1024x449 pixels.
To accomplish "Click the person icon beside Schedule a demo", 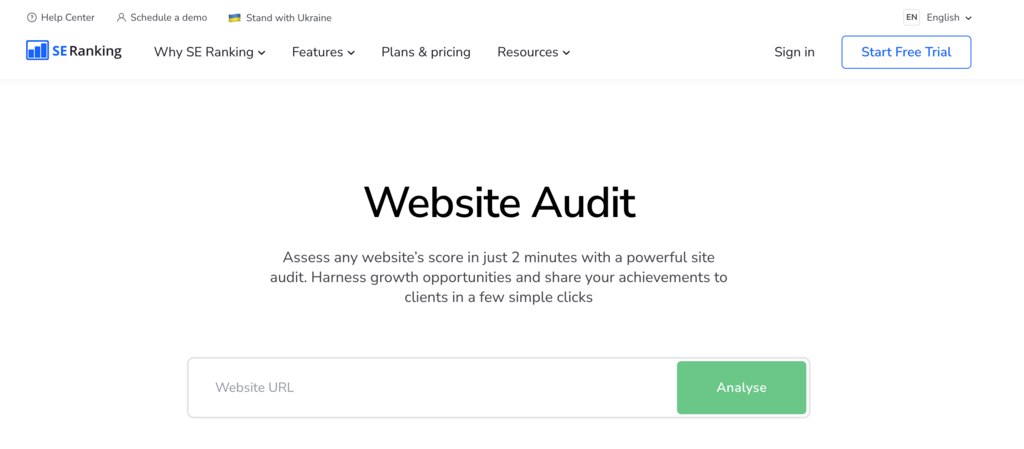I will 121,18.
